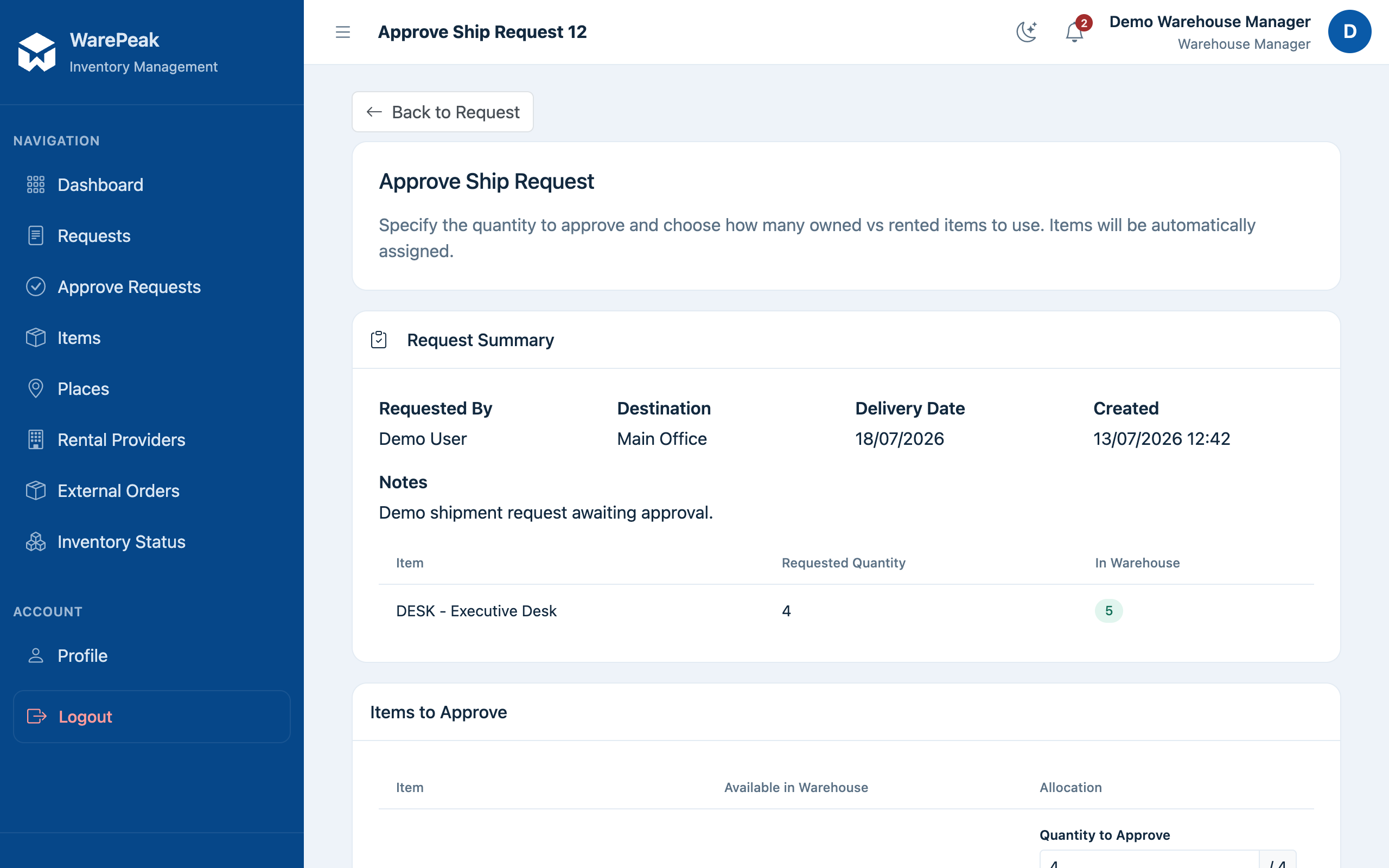The image size is (1389, 868).
Task: Click delivery date 18/07/2026
Action: [900, 438]
